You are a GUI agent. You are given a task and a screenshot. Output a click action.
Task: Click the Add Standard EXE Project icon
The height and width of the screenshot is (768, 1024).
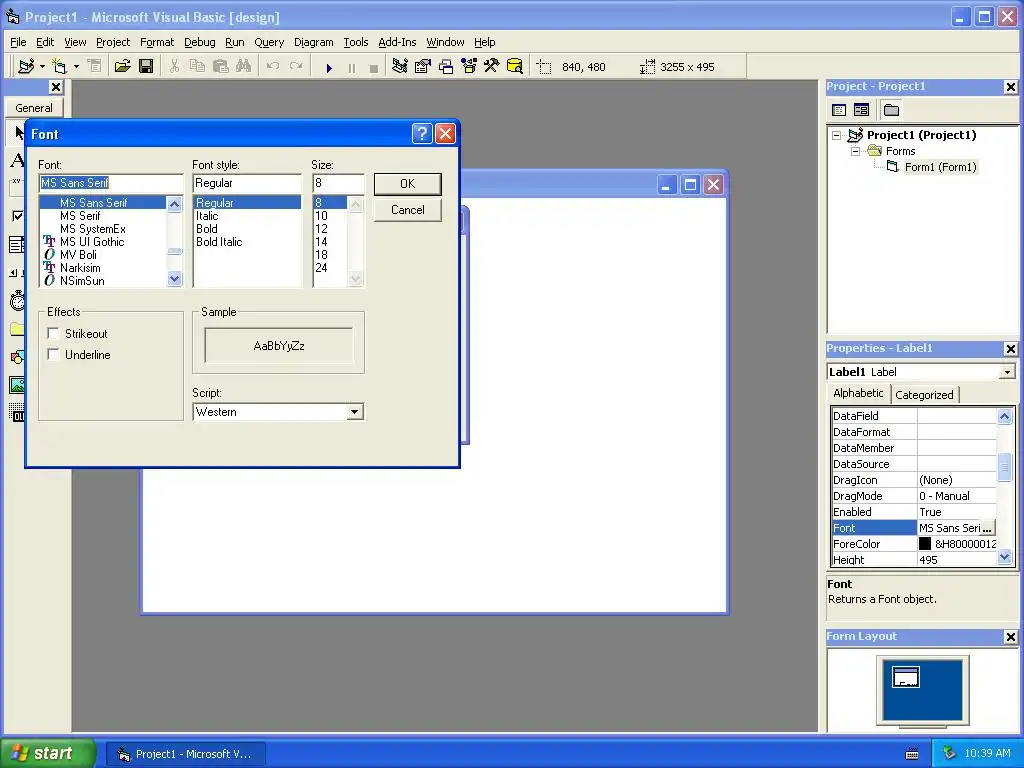(26, 67)
